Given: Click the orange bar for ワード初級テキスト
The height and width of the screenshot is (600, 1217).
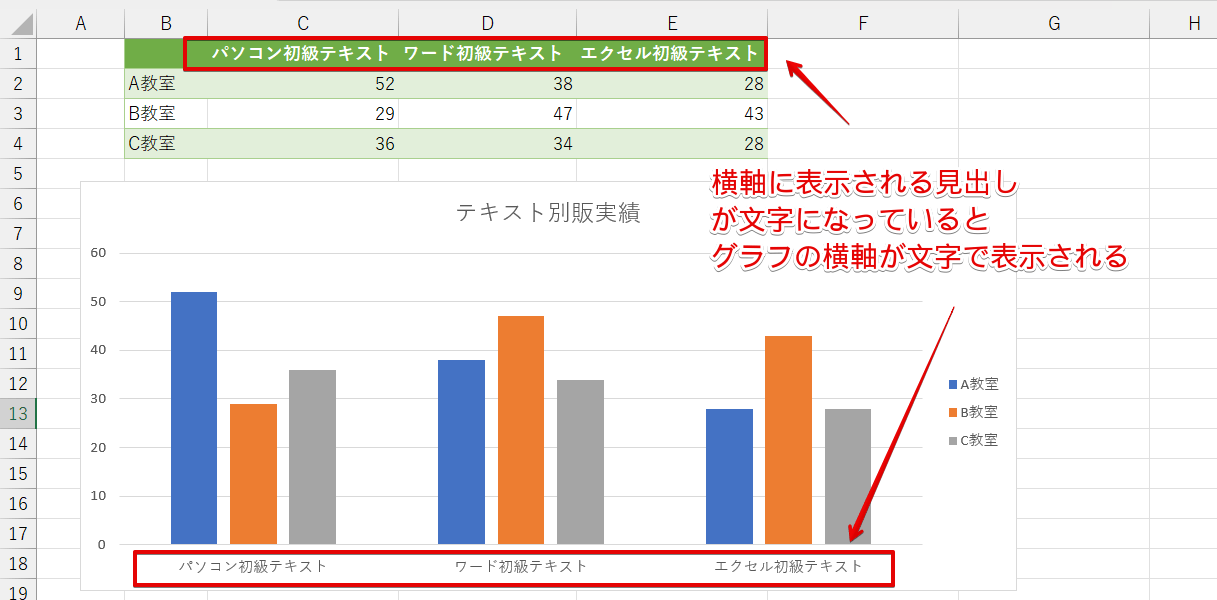Looking at the screenshot, I should pyautogui.click(x=521, y=430).
